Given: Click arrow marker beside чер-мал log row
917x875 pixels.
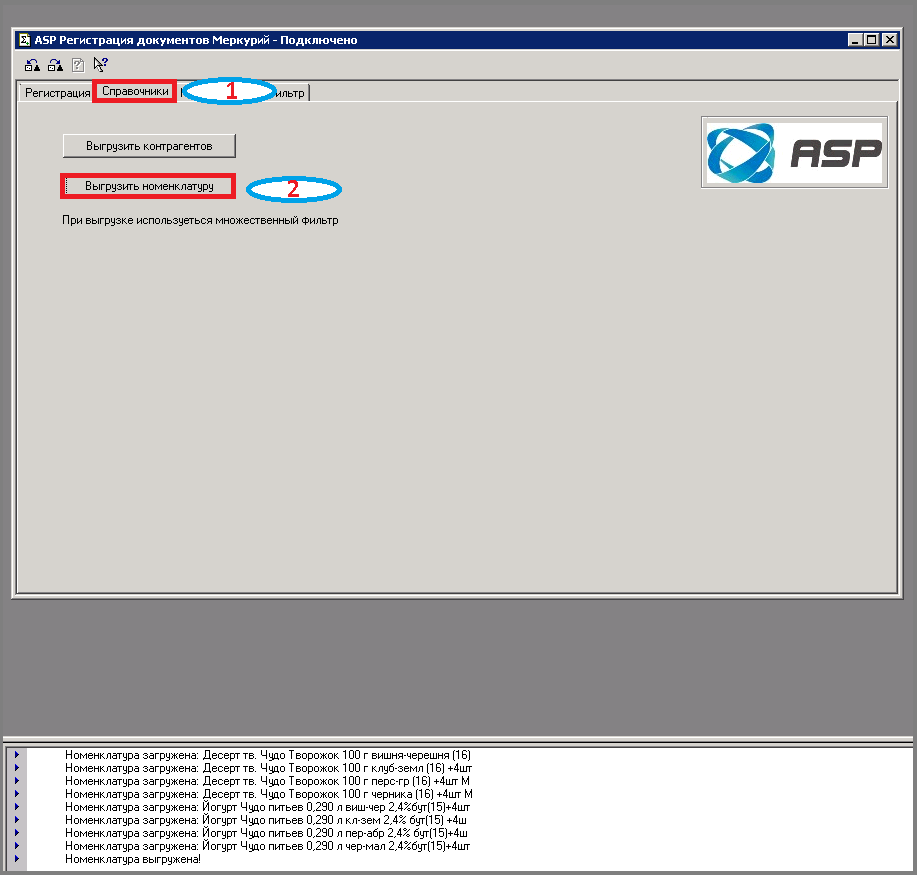Looking at the screenshot, I should (17, 845).
